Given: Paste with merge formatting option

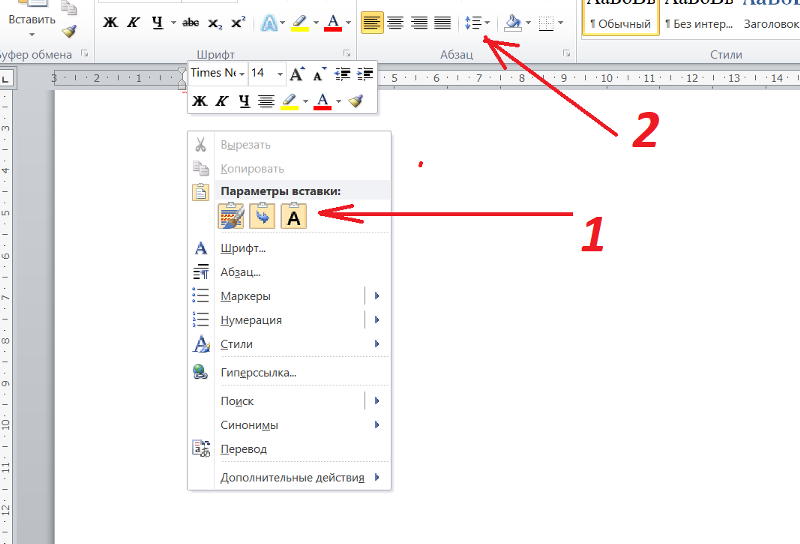Looking at the screenshot, I should tap(262, 215).
